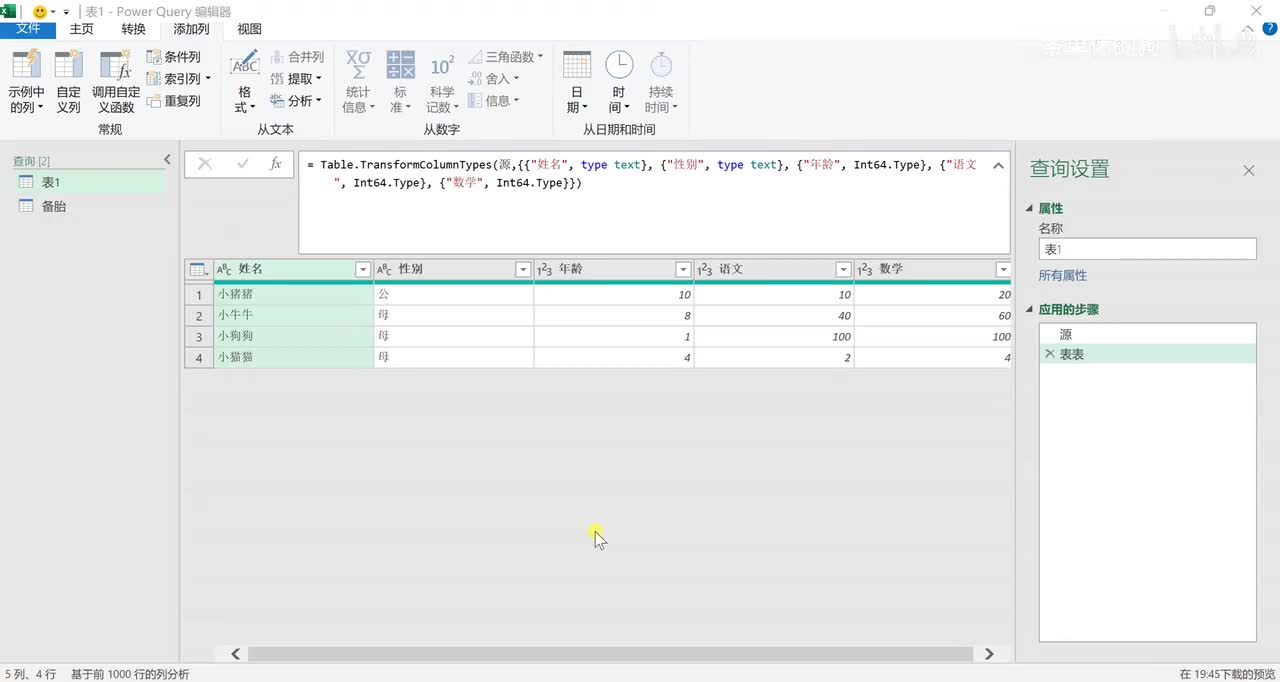Screen dimensions: 1280x682
Task: Click the confirm checkmark in formula bar
Action: coord(242,164)
